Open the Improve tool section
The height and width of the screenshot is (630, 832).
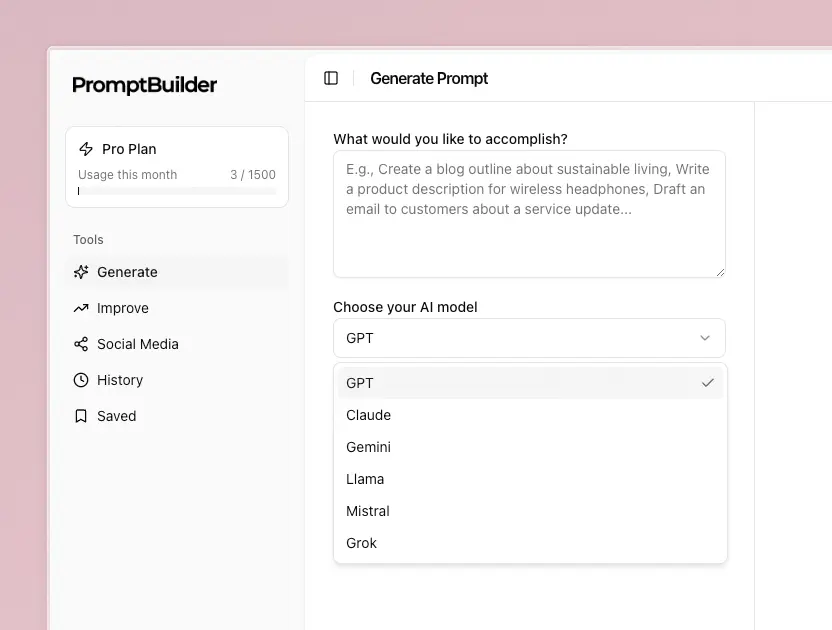tap(123, 308)
